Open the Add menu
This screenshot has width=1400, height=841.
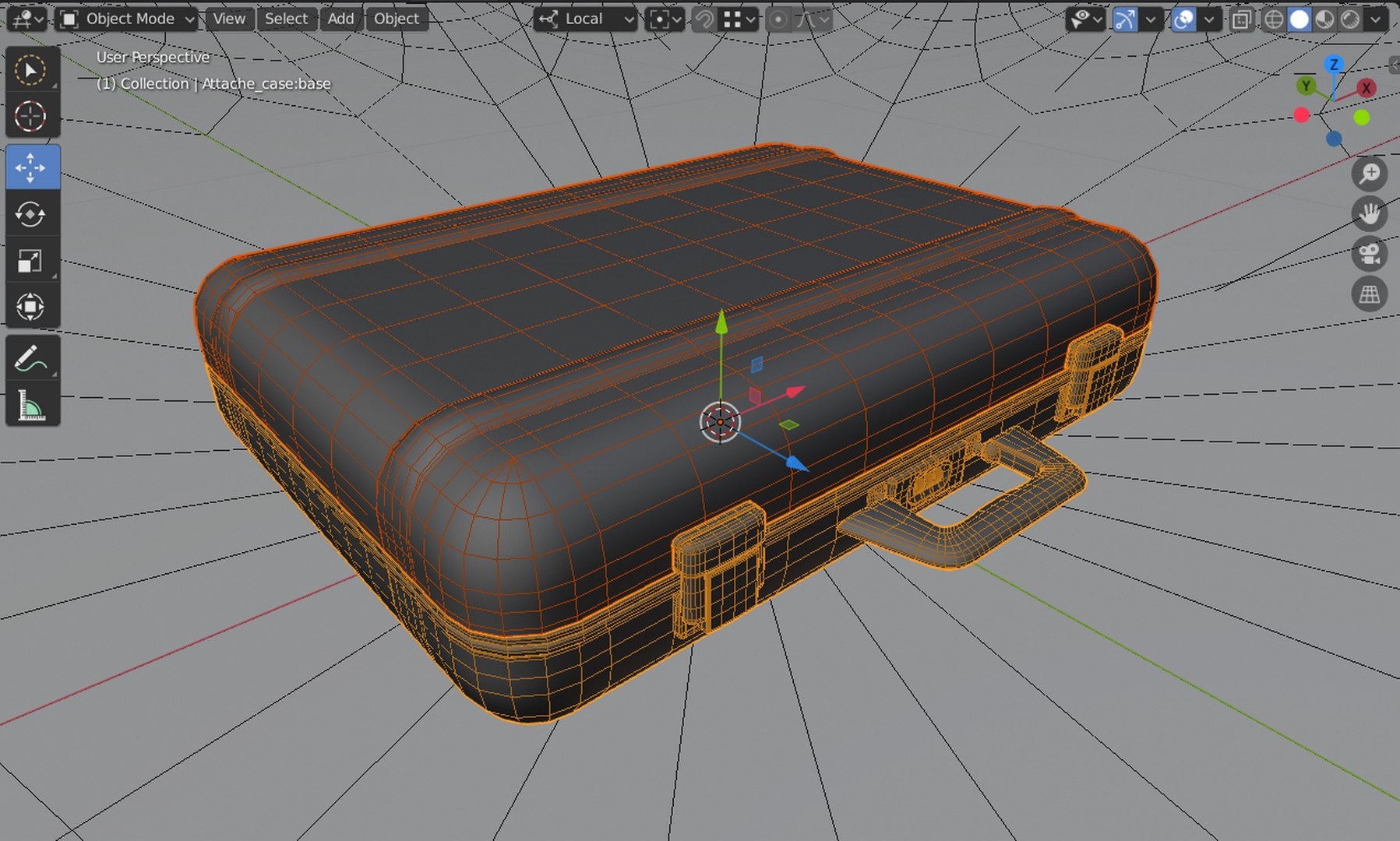click(x=340, y=19)
